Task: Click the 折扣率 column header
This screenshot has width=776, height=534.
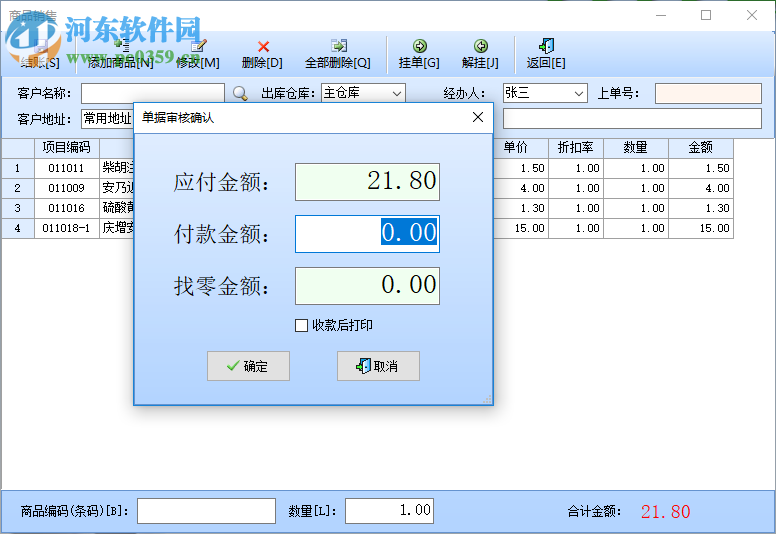Action: click(x=576, y=147)
